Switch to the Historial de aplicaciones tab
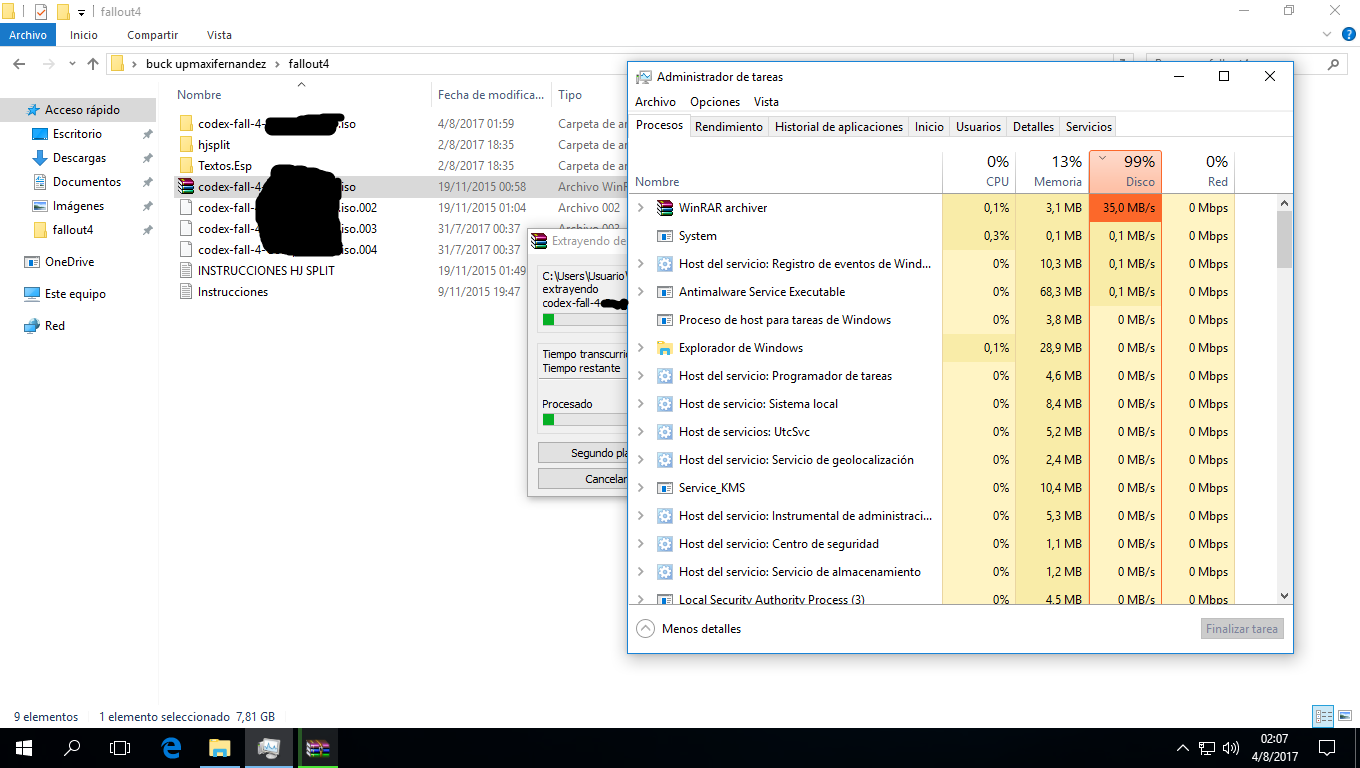This screenshot has width=1360, height=768. click(x=839, y=127)
